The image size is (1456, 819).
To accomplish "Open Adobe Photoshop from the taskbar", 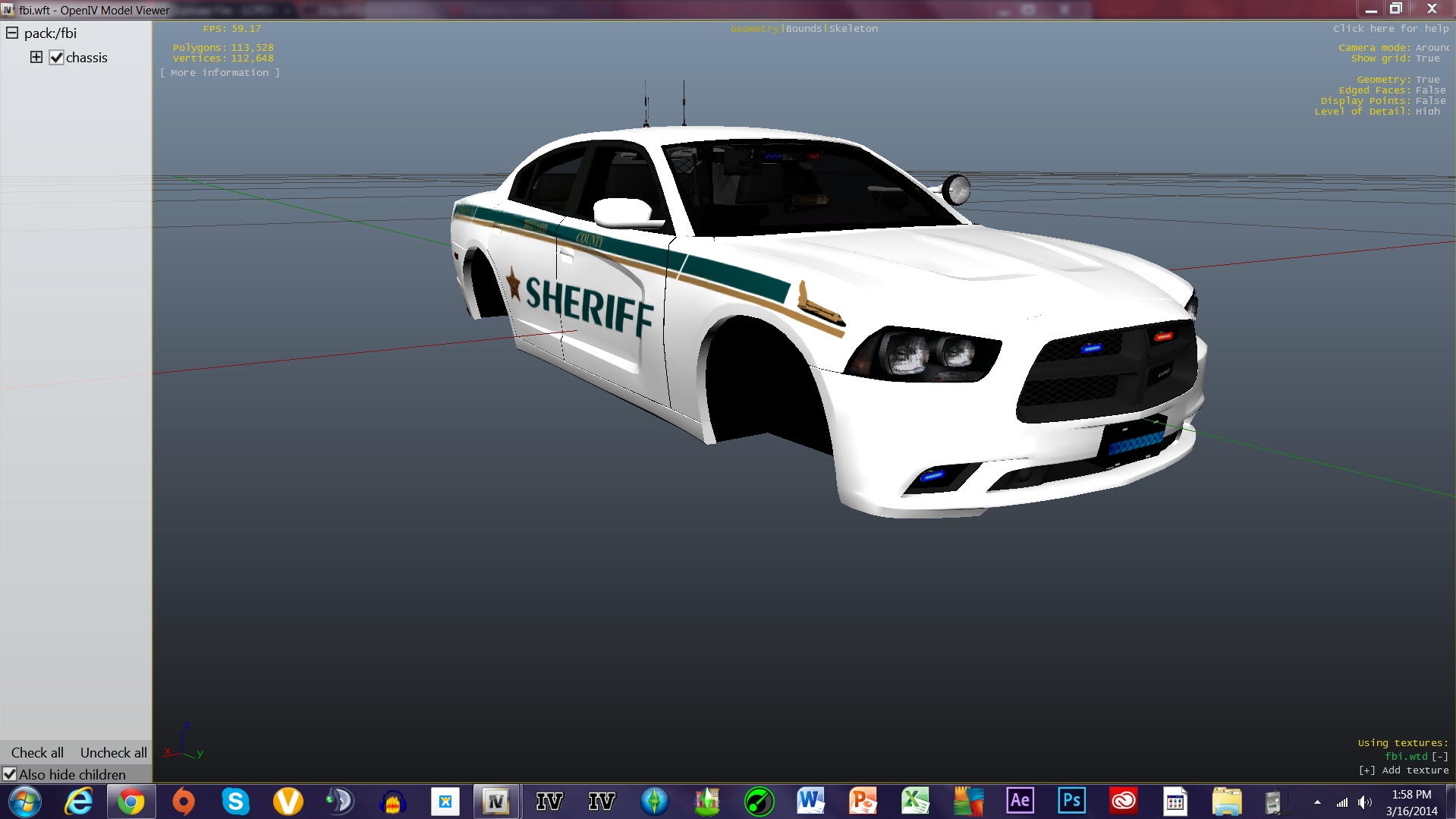I will pyautogui.click(x=1071, y=801).
